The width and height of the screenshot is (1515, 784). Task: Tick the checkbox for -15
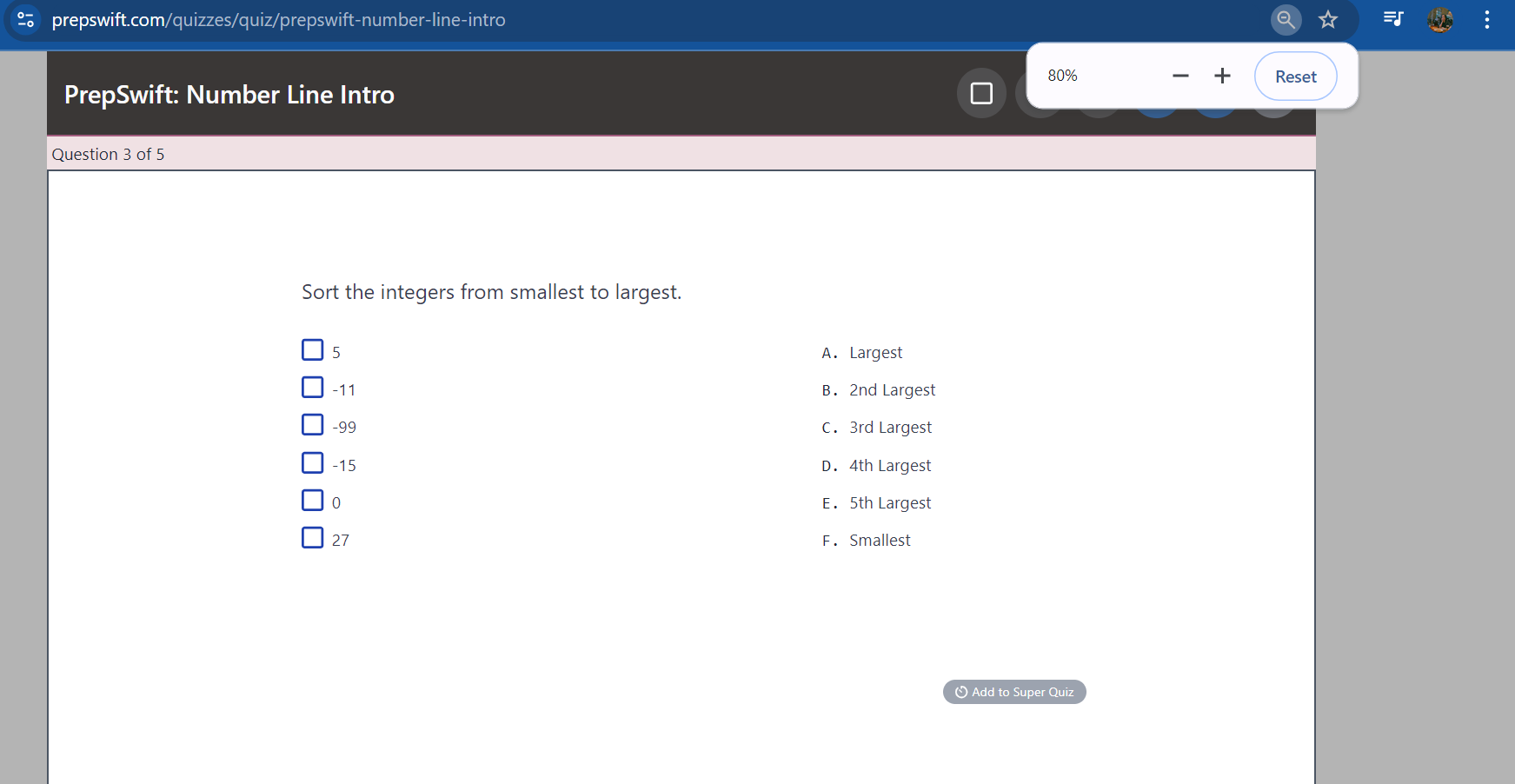coord(313,463)
